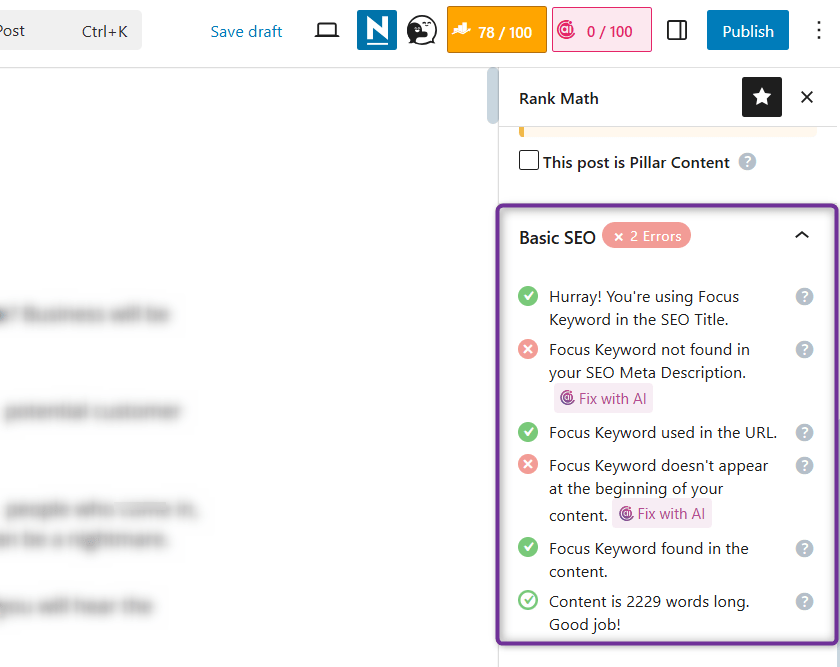Click Fix with AI for beginning of content
840x667 pixels.
pos(662,513)
